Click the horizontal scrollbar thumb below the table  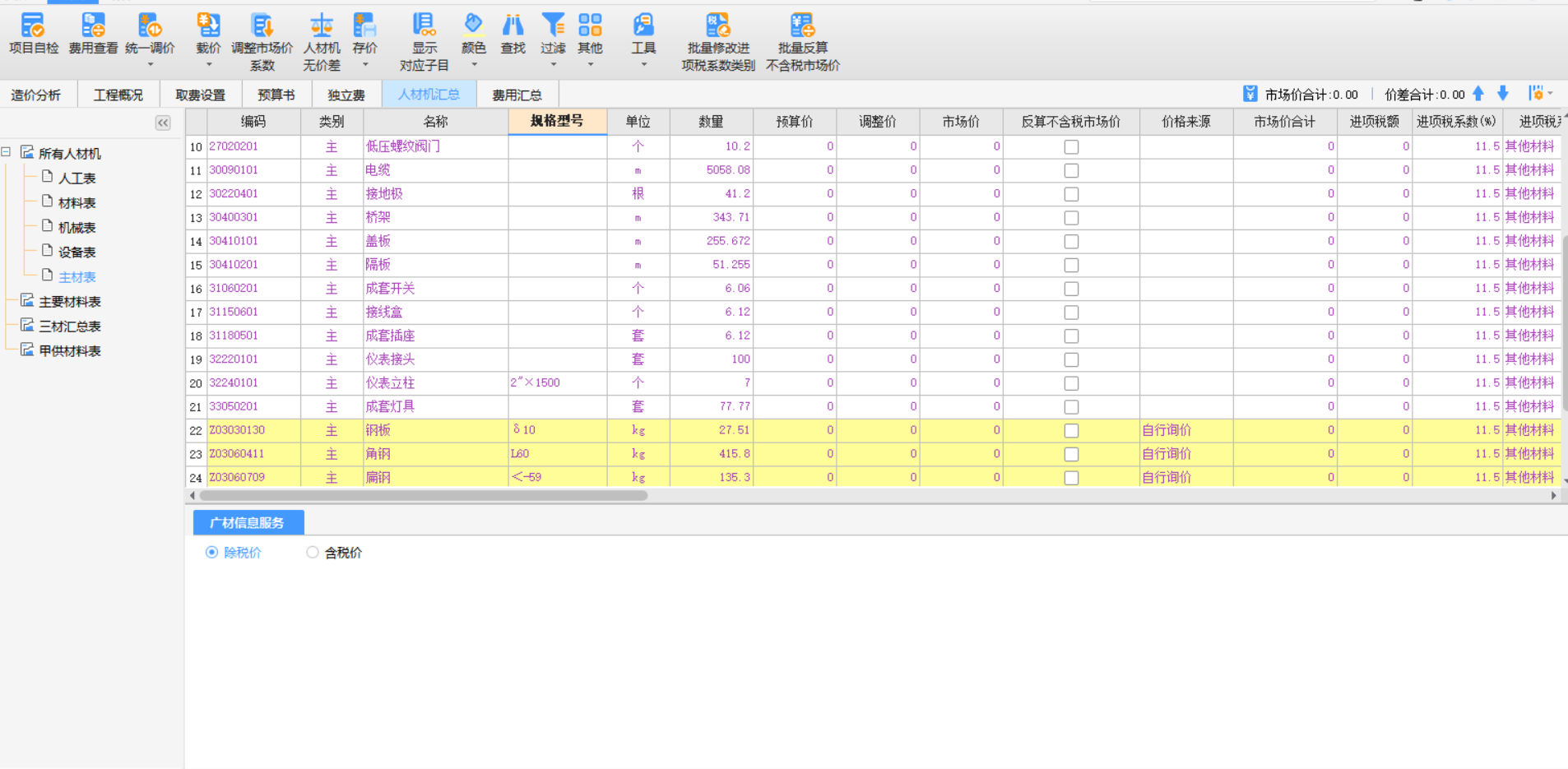tap(423, 495)
